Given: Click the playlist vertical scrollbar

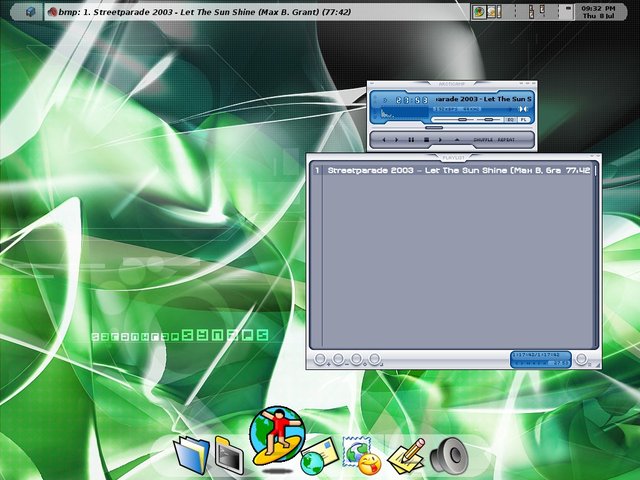Looking at the screenshot, I should [x=596, y=255].
